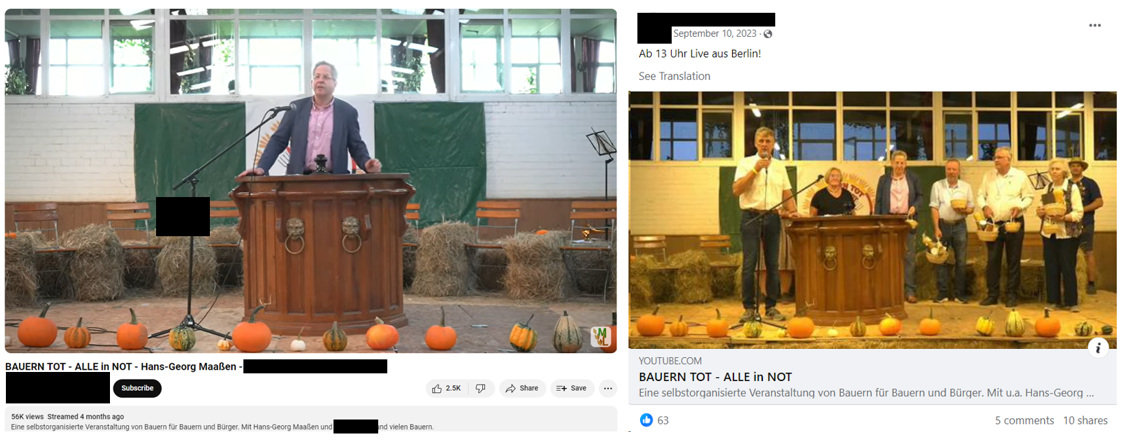Dislike the video with thumbs-down icon
Viewport: 1125px width, 443px height.
[x=481, y=388]
